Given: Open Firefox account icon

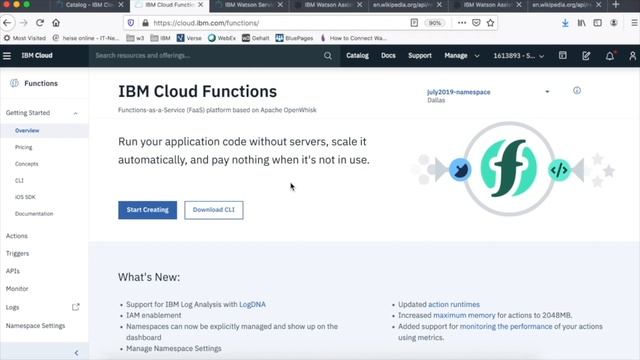Looking at the screenshot, I should click(x=613, y=23).
